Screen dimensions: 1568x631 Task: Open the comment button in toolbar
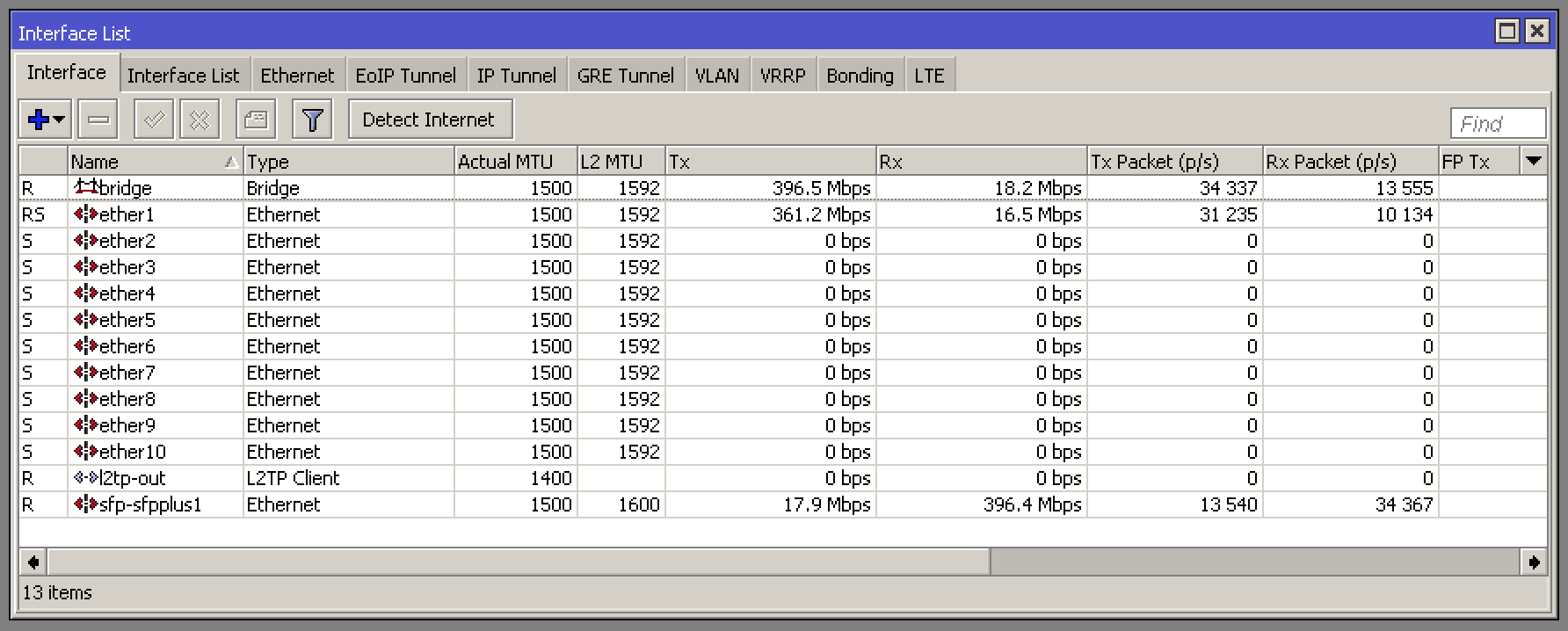(x=256, y=120)
